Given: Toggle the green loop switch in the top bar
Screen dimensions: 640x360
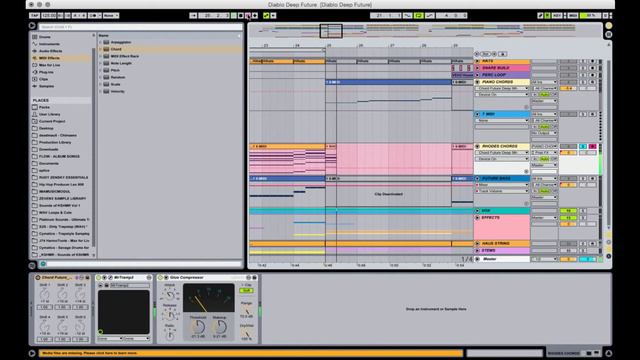Looking at the screenshot, I should tap(418, 16).
